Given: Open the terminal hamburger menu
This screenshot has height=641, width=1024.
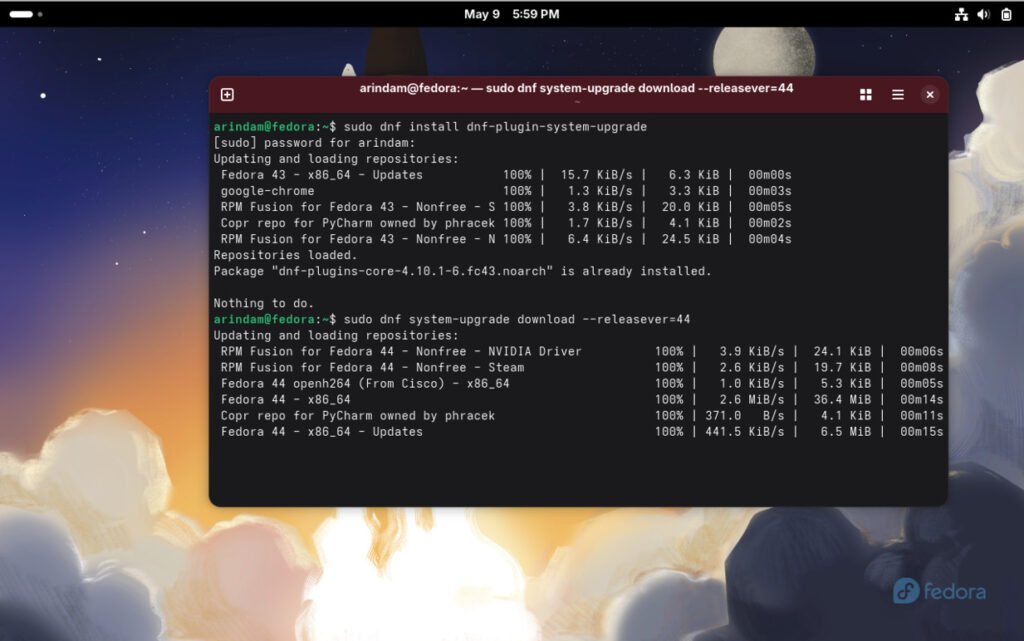Looking at the screenshot, I should [x=898, y=95].
